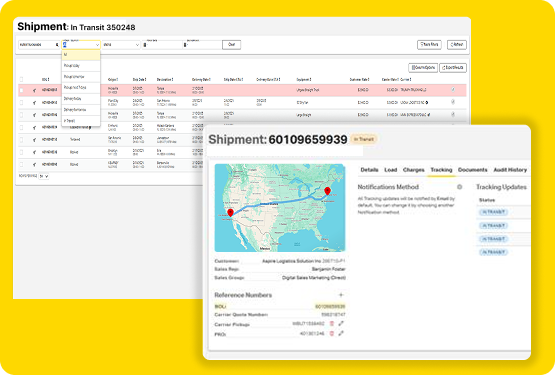Open the second filter dropdown beside date fields
Image resolution: width=555 pixels, height=375 pixels.
(121, 45)
